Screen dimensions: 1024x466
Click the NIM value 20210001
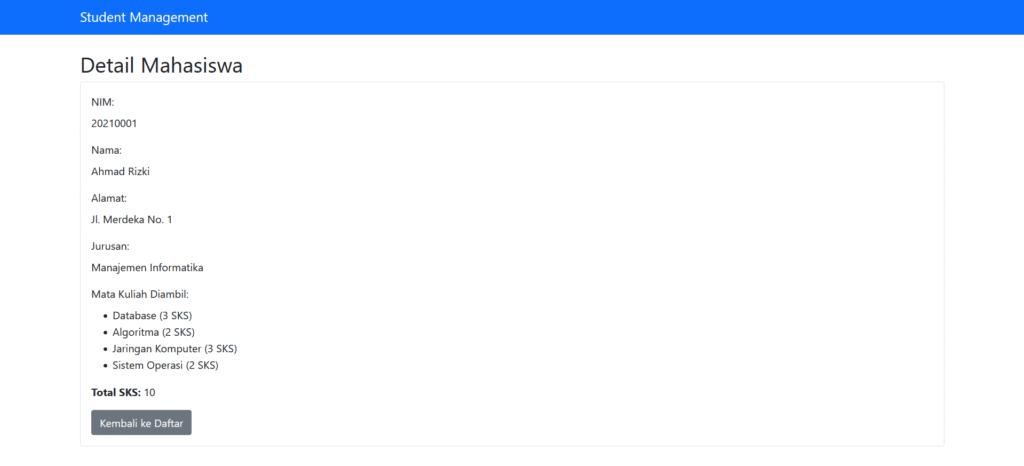tap(114, 123)
